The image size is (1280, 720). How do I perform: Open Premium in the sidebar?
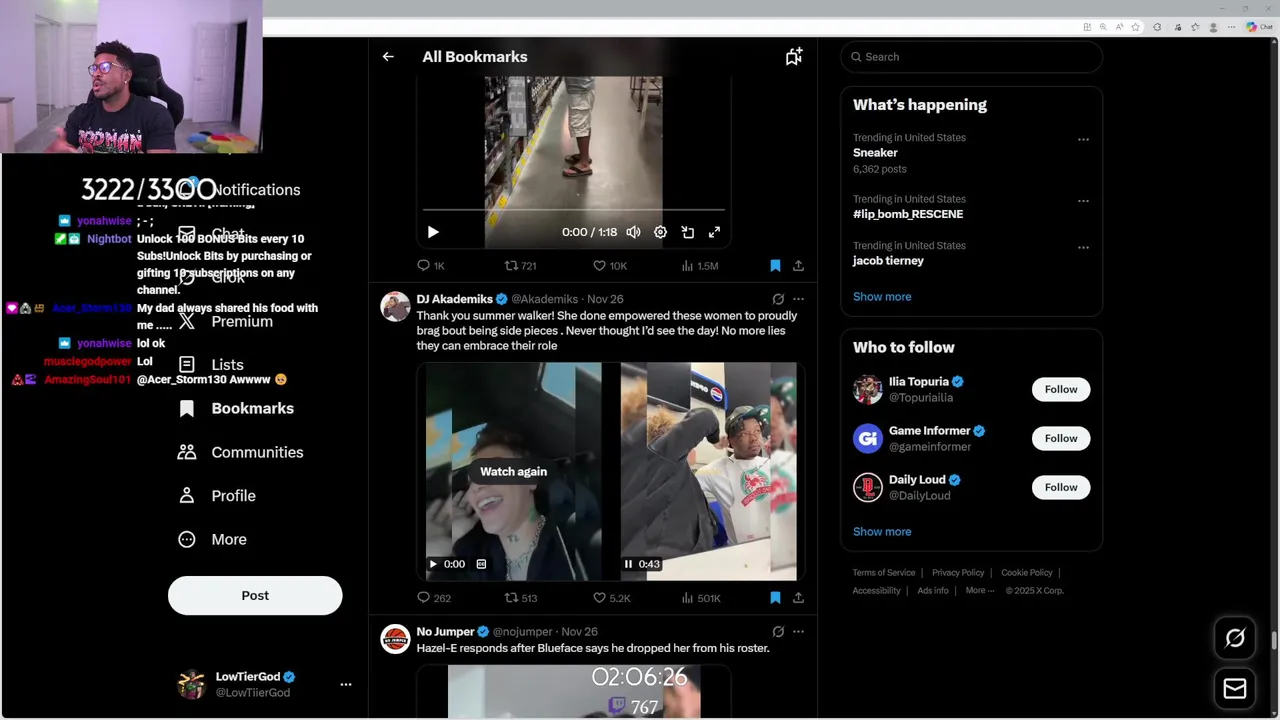pos(226,322)
